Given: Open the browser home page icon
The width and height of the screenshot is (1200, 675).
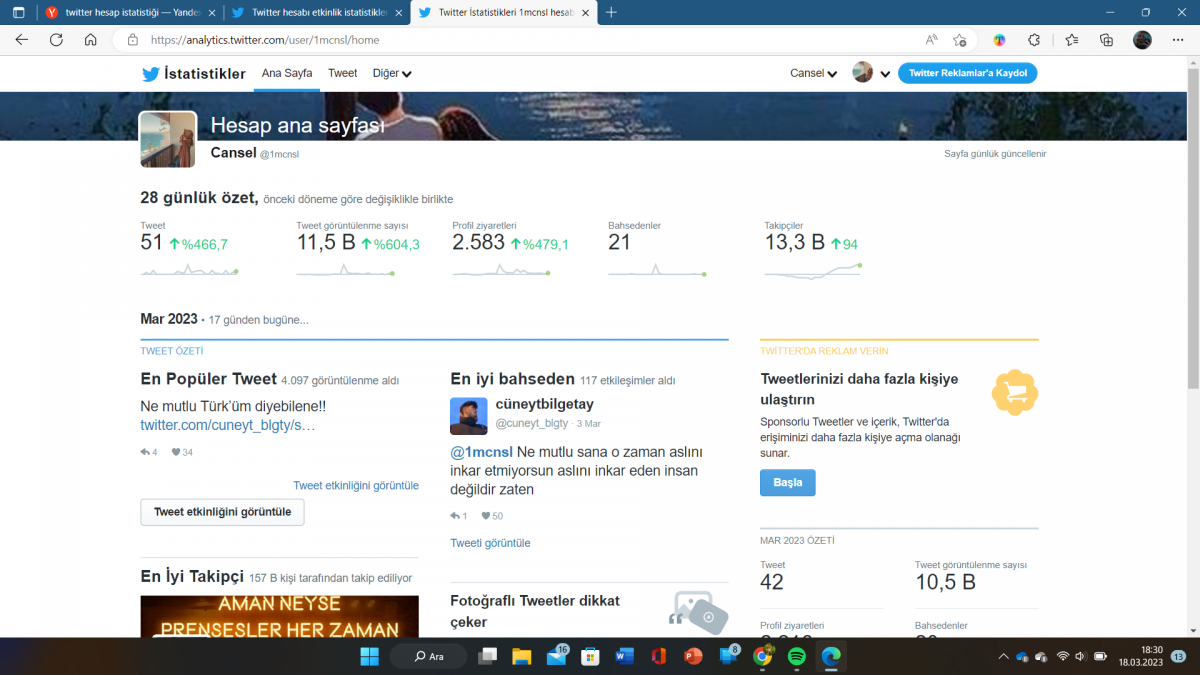Looking at the screenshot, I should tap(90, 40).
